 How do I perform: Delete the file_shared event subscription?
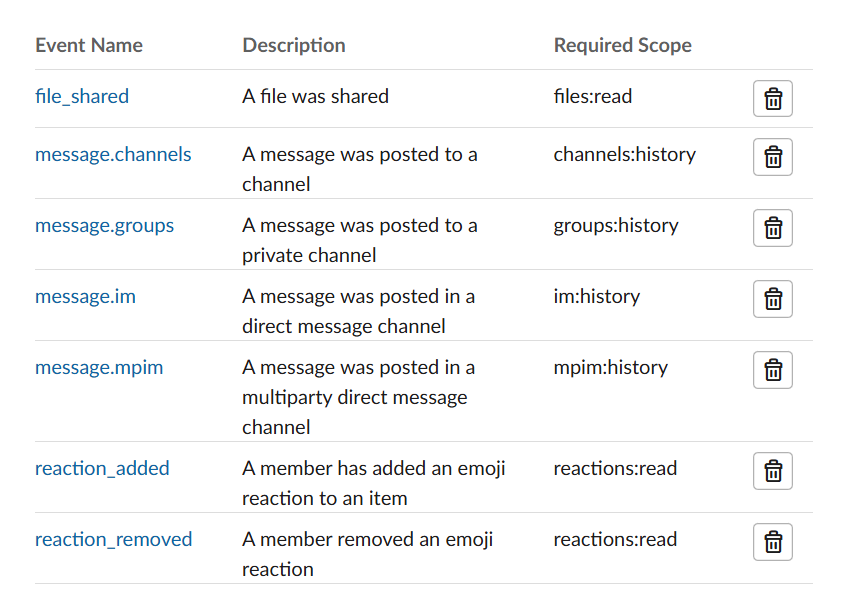tap(773, 98)
